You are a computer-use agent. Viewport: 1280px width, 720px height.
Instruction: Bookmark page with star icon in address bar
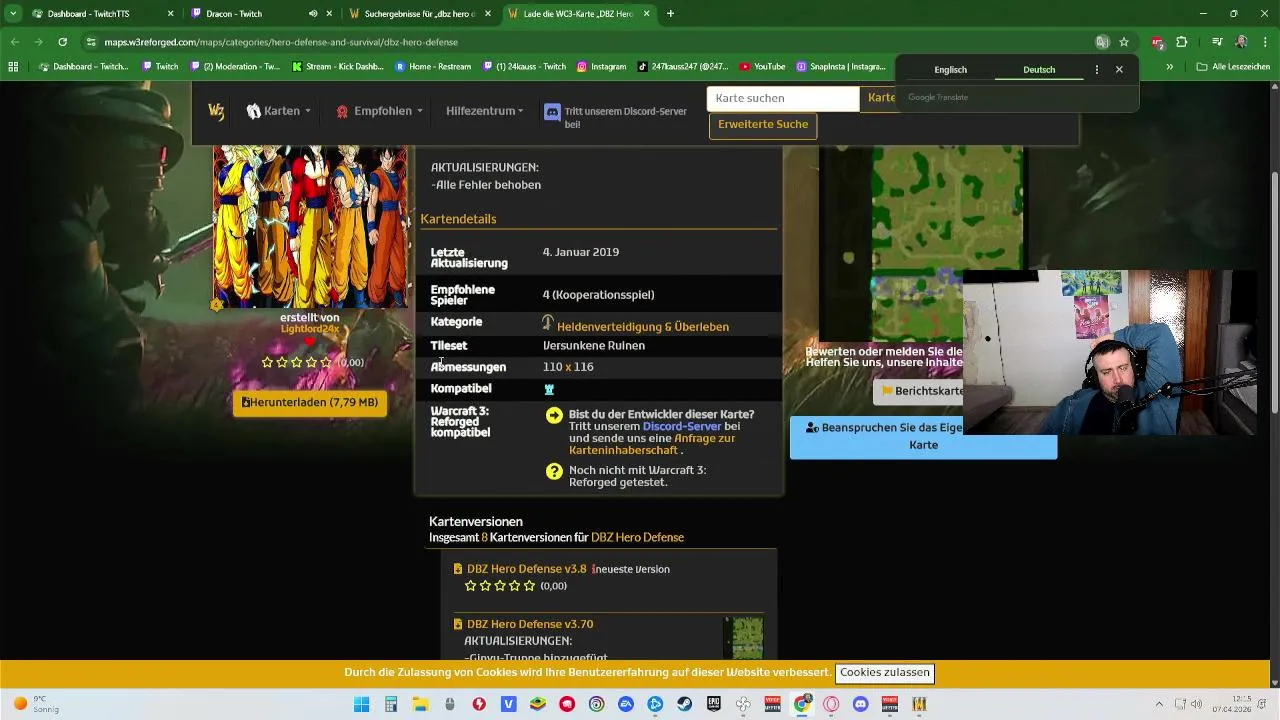(x=1124, y=42)
